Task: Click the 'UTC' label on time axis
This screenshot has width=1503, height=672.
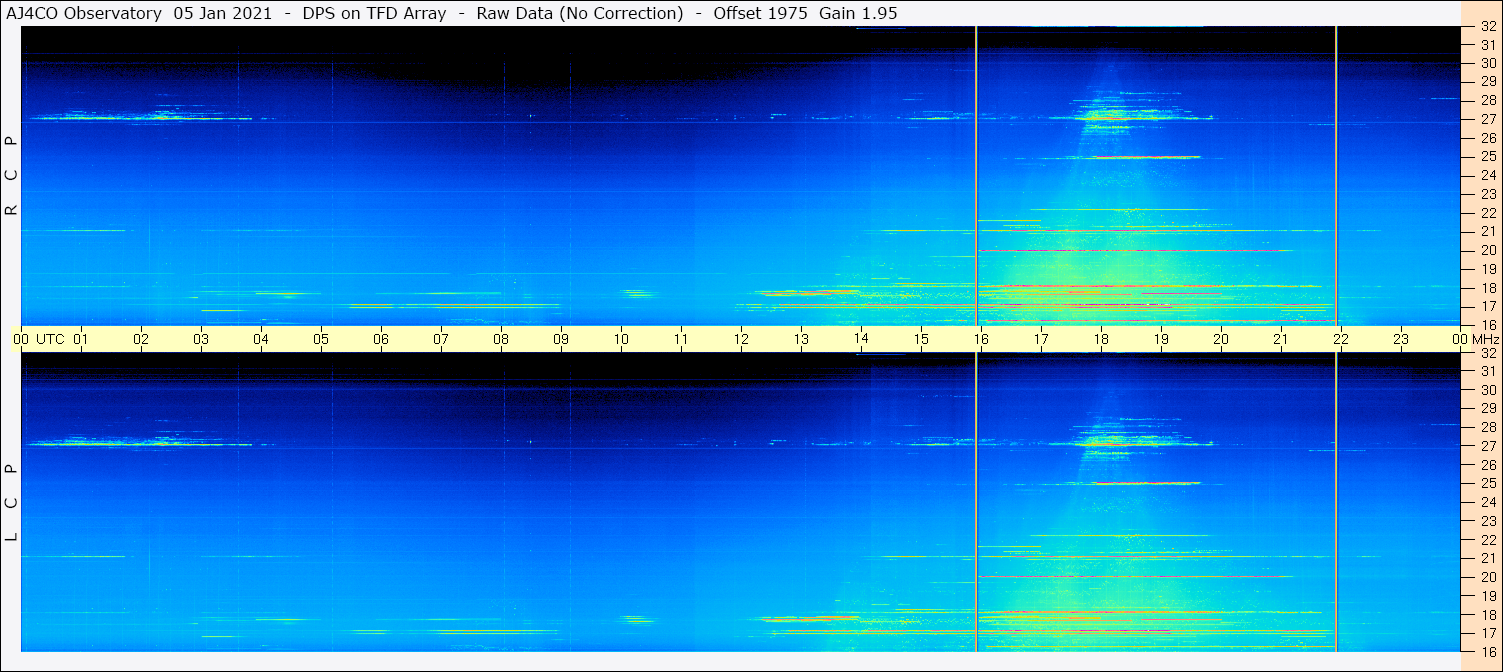Action: 50,339
